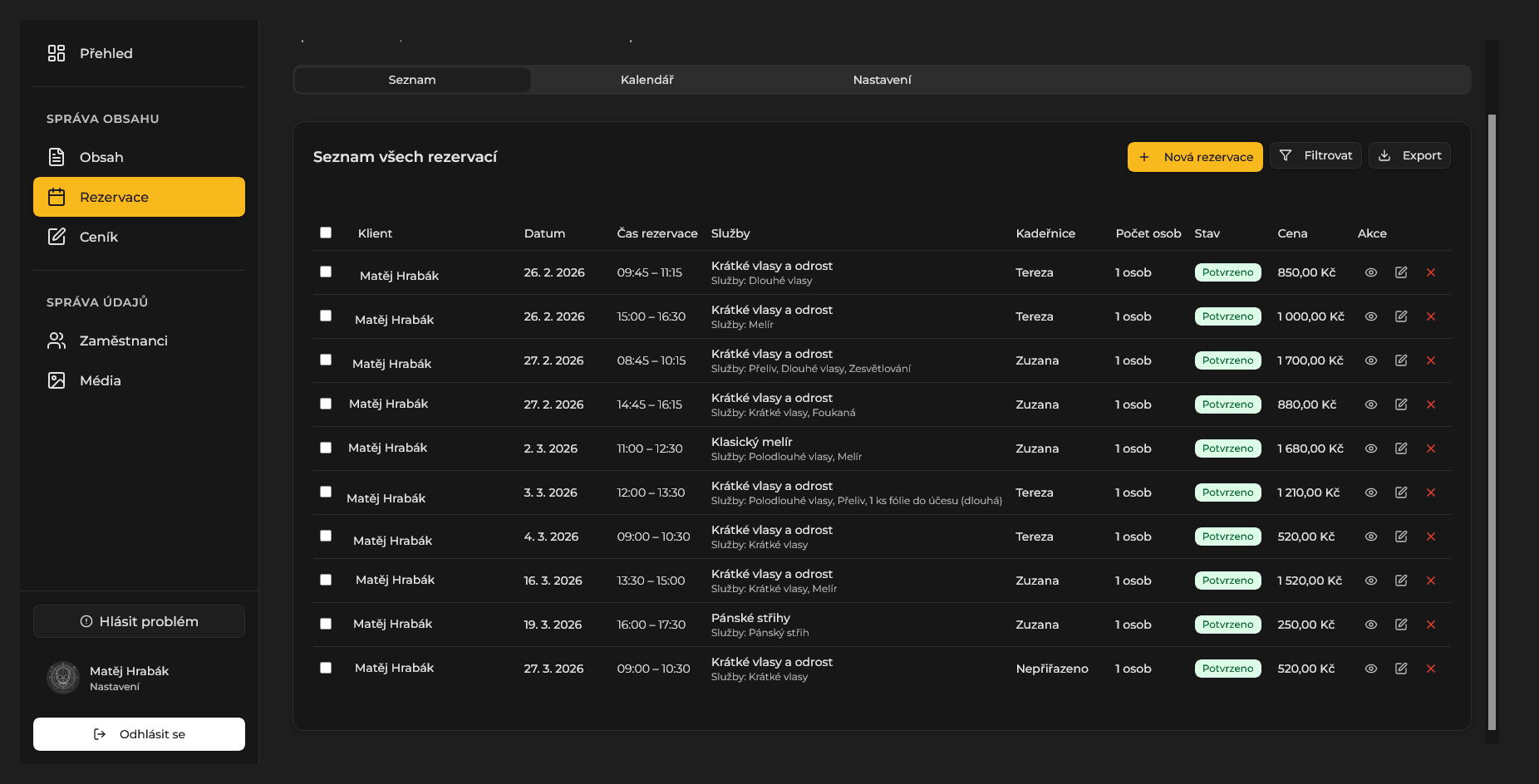This screenshot has width=1539, height=784.
Task: Click the eye icon for Pánské střihy reservation
Action: click(1371, 625)
